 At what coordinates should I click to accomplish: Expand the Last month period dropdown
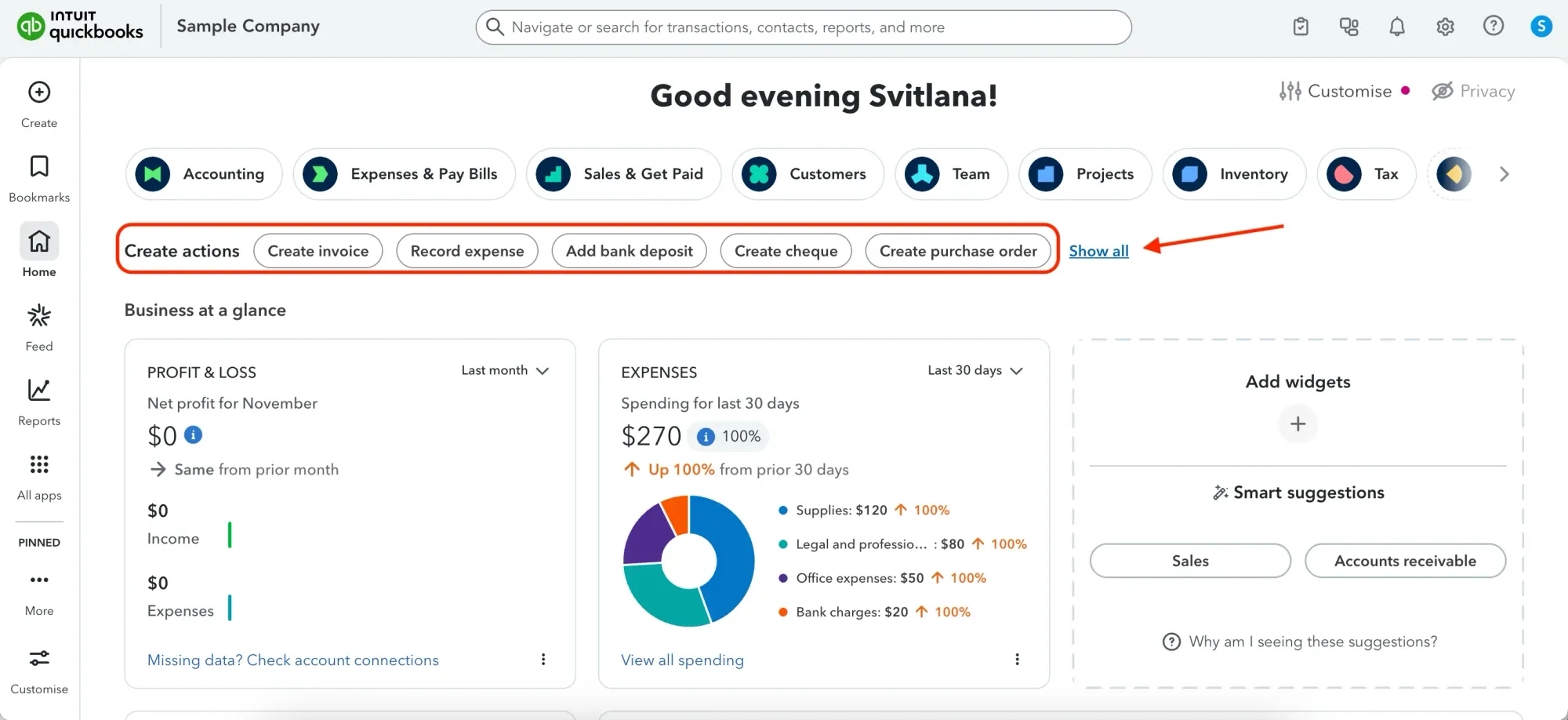point(505,370)
